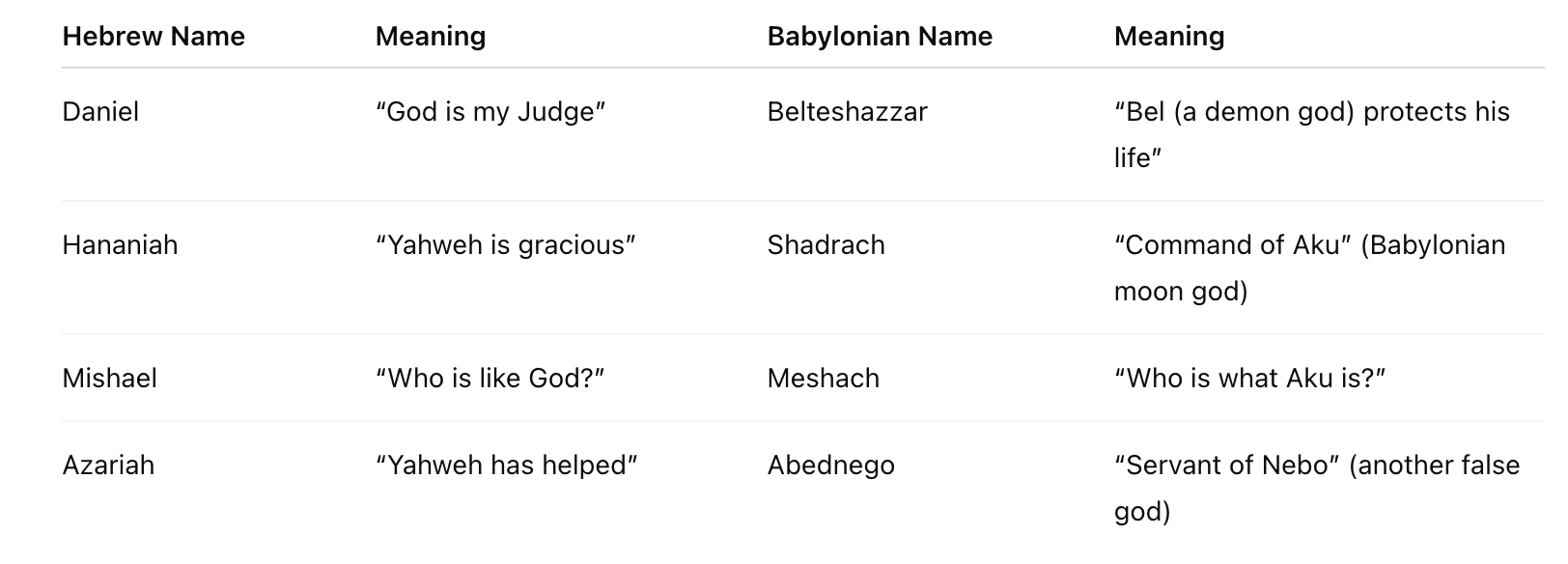The width and height of the screenshot is (1568, 564).
Task: Select the "Daniel" cell
Action: click(100, 112)
